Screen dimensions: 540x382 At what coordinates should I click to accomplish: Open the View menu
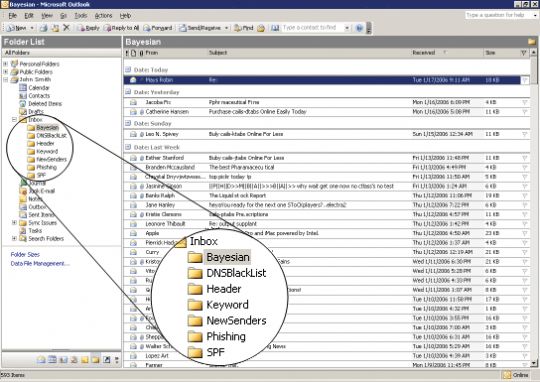click(47, 16)
